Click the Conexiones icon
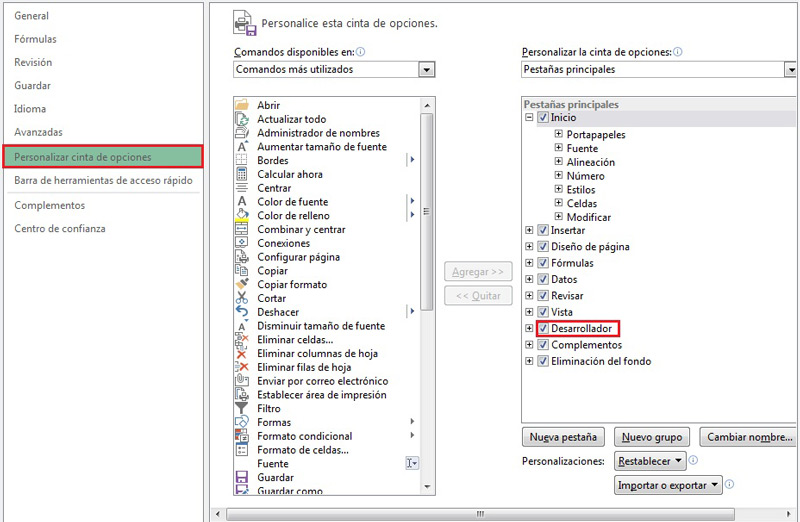This screenshot has width=800, height=522. pos(242,243)
